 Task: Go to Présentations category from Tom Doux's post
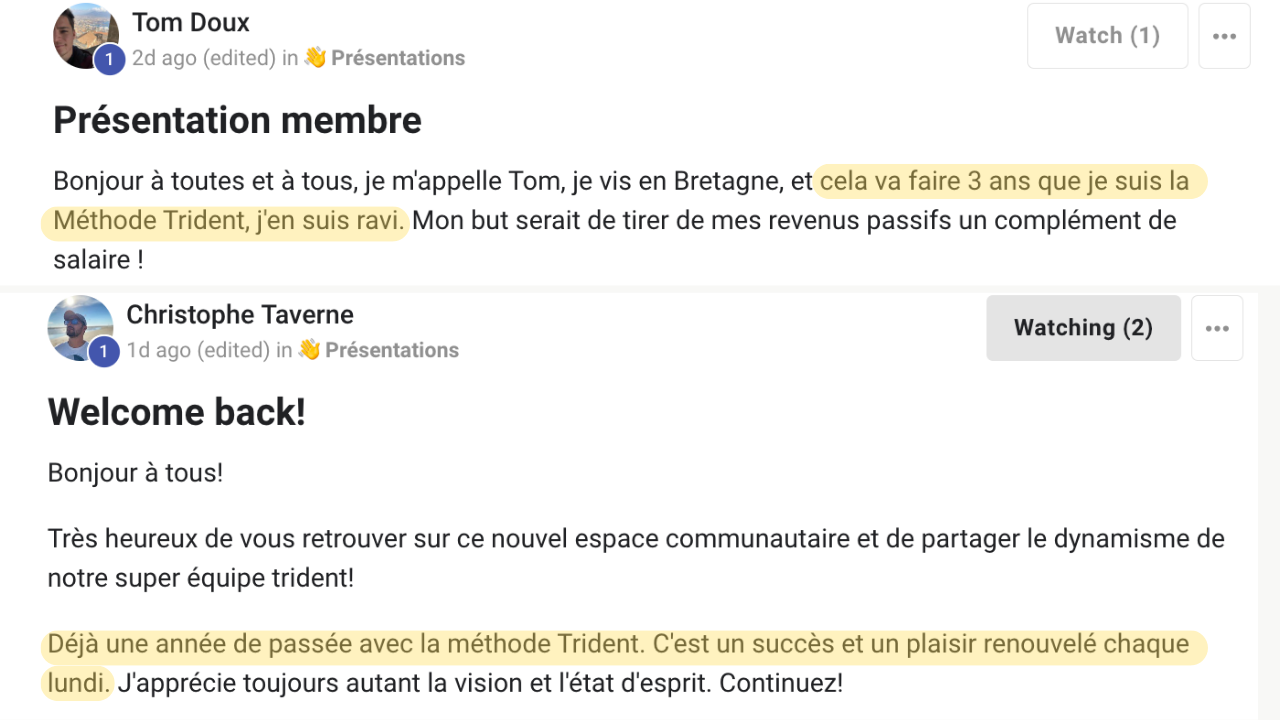(x=398, y=58)
